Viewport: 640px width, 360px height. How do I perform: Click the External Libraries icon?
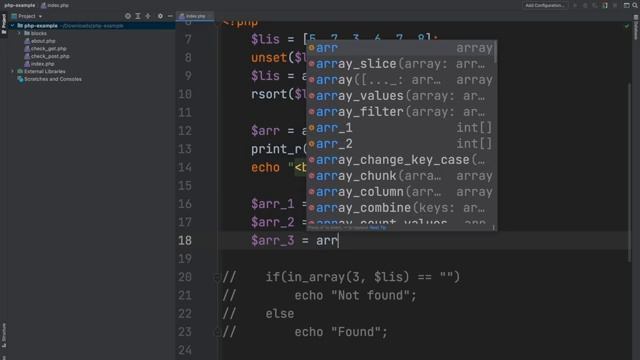click(x=20, y=71)
